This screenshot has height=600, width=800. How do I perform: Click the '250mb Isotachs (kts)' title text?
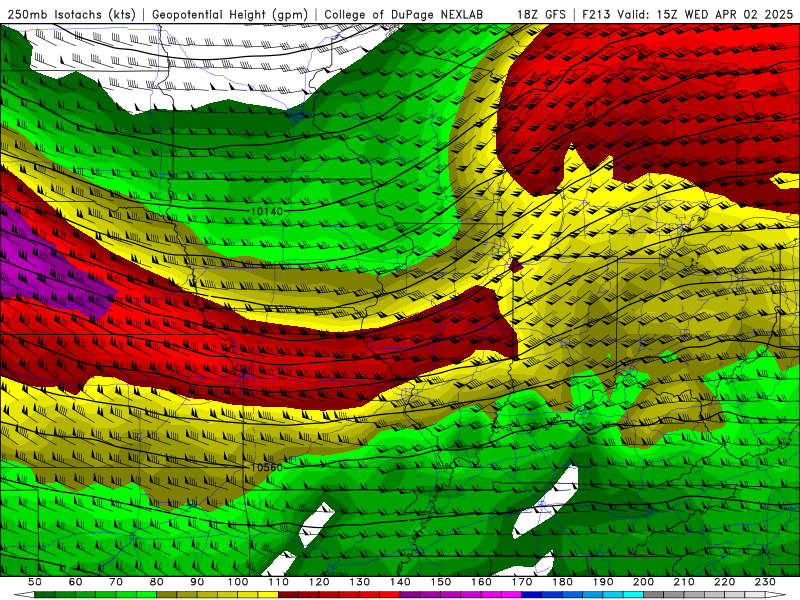tap(72, 14)
